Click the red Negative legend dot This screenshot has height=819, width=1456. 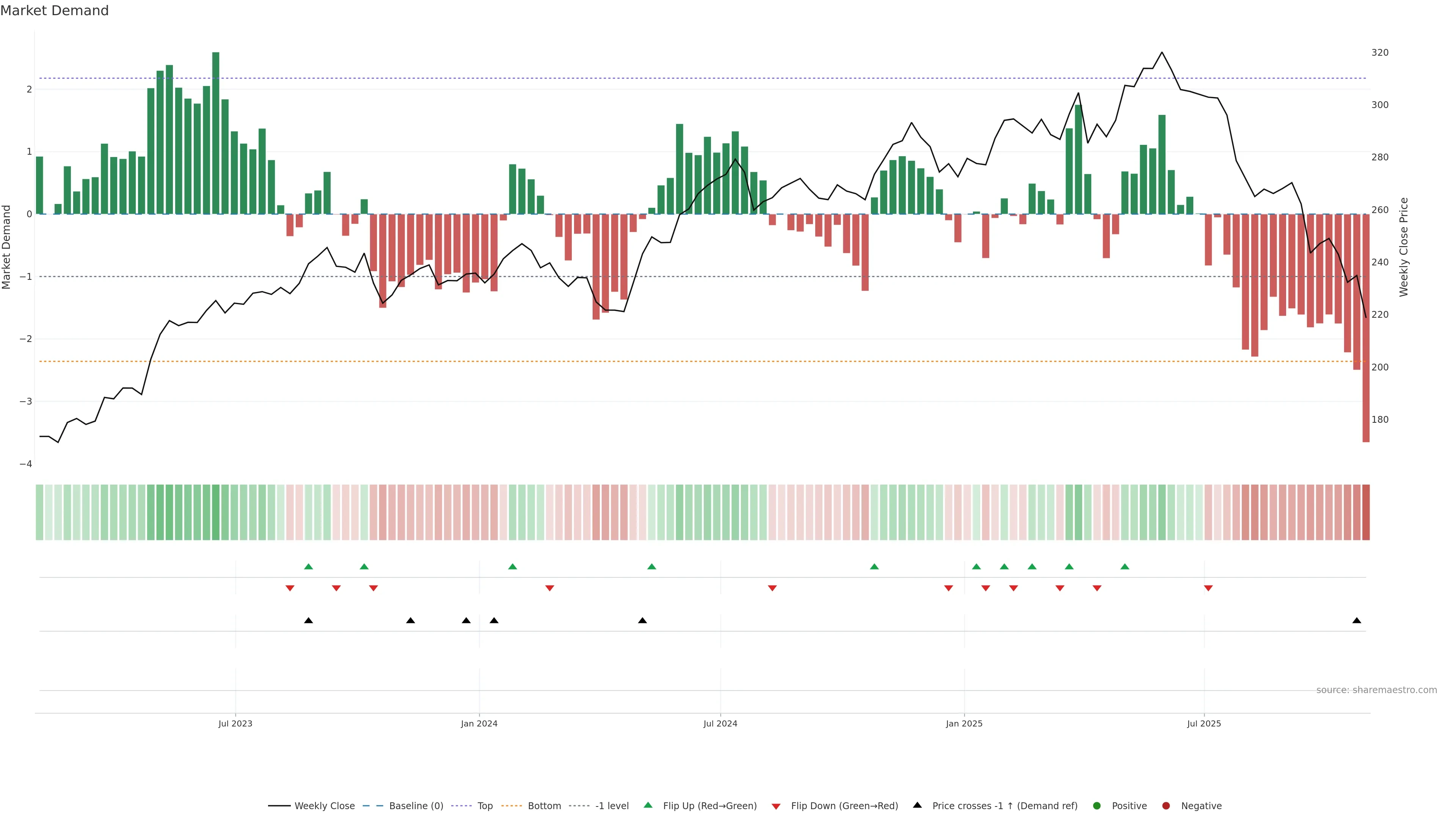point(1166,806)
